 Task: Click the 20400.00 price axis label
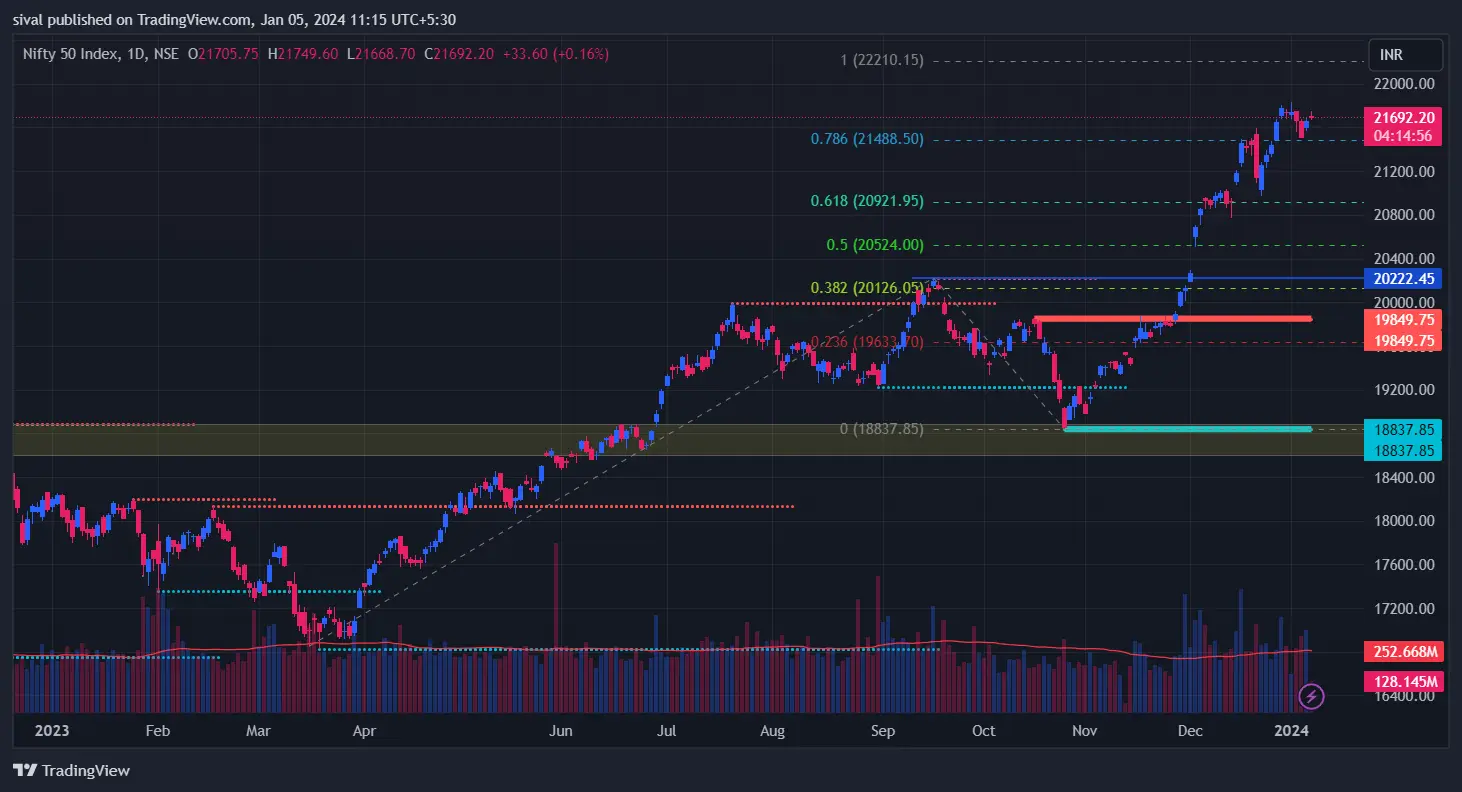(1403, 259)
